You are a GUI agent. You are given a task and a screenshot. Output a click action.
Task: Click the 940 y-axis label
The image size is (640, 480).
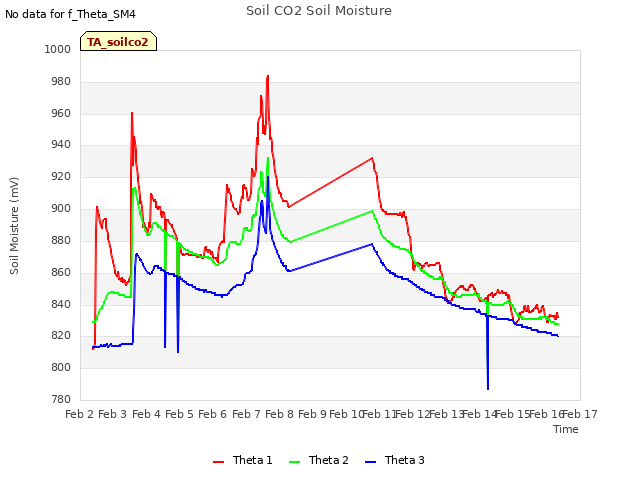[61, 144]
